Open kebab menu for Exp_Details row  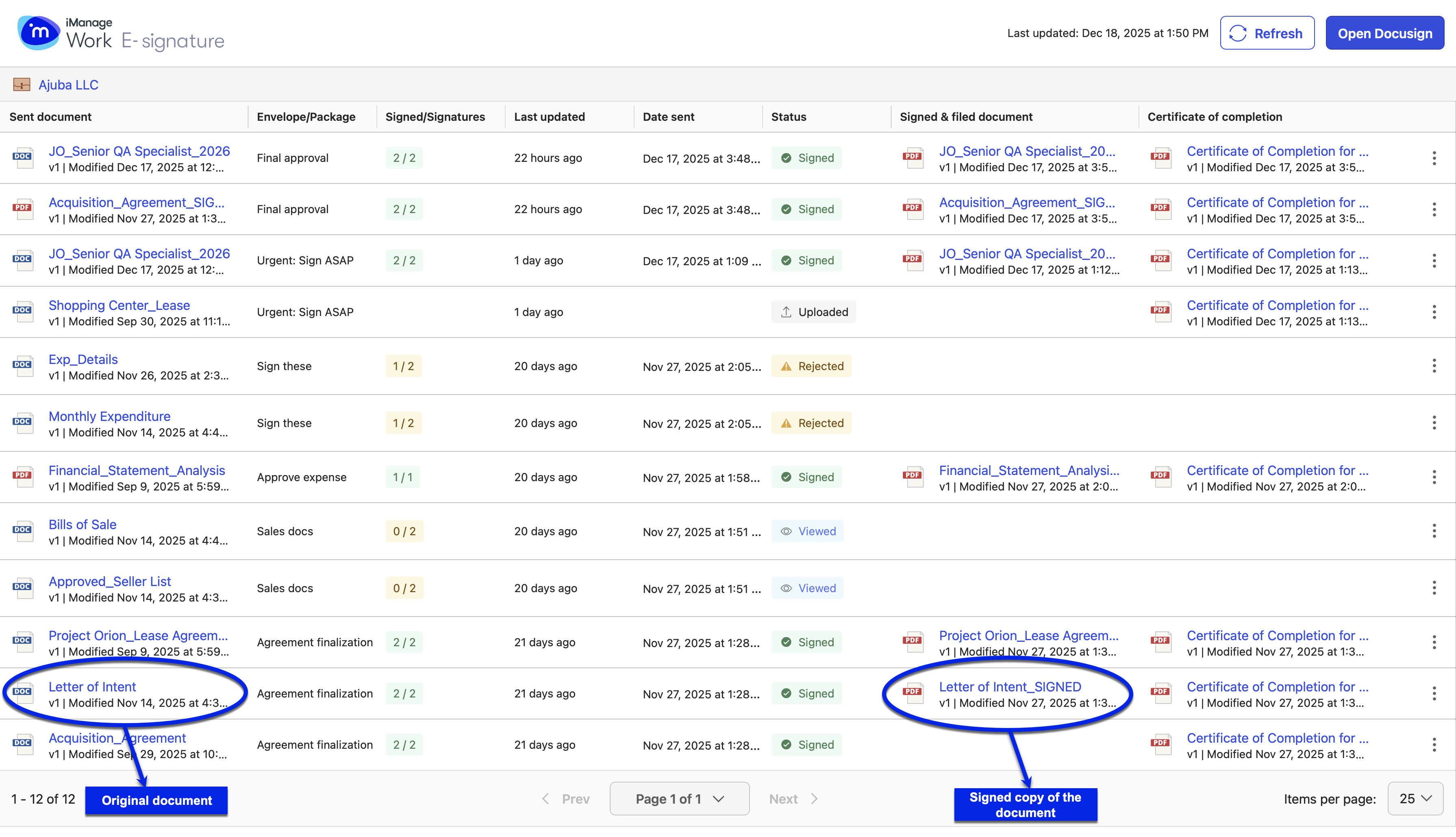1434,366
